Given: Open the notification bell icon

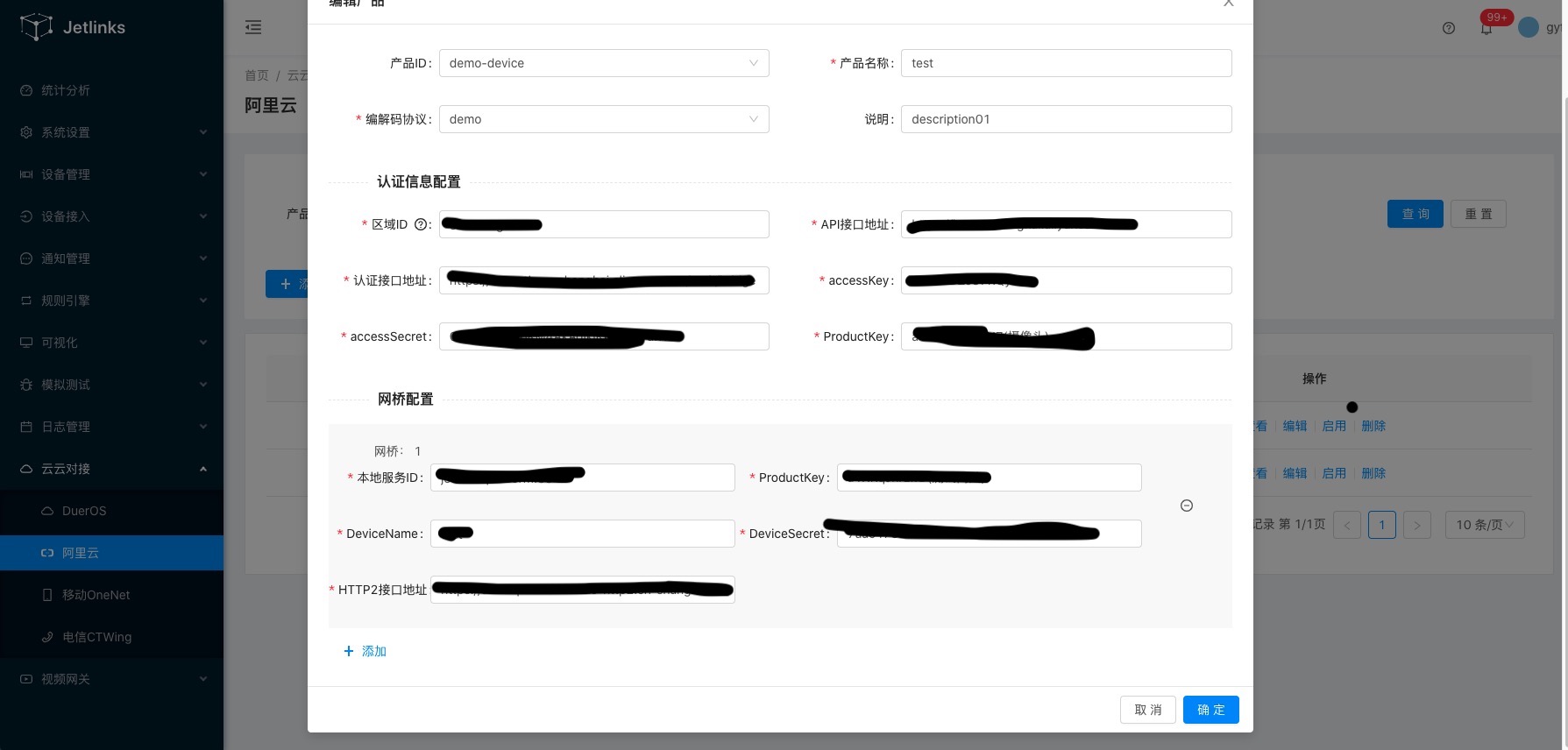Looking at the screenshot, I should pyautogui.click(x=1486, y=29).
